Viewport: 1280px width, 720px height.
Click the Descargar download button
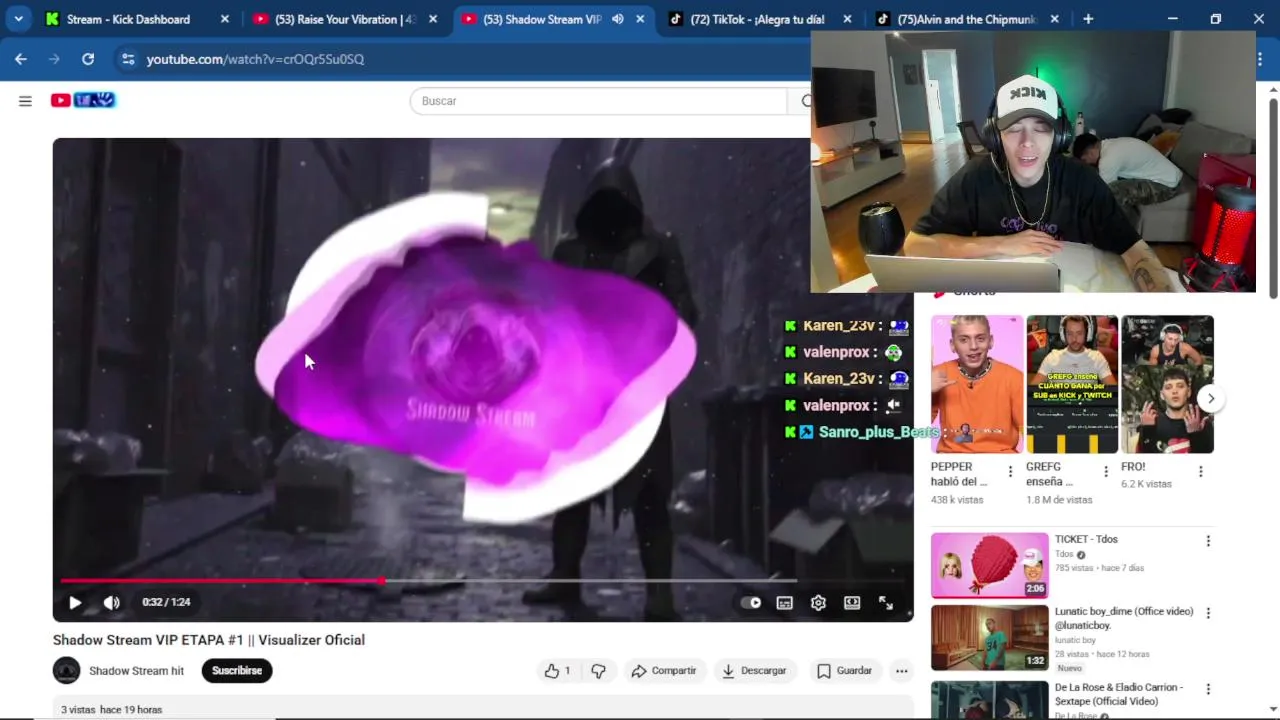[754, 671]
